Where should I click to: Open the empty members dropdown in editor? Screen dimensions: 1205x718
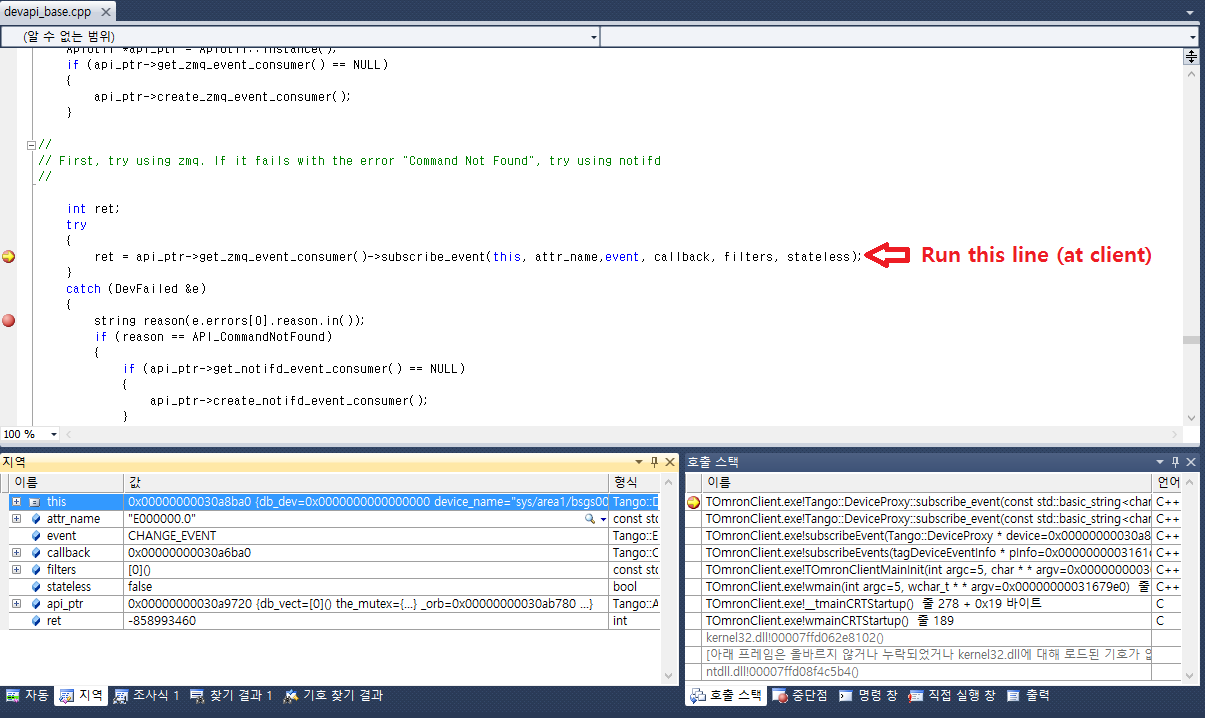pyautogui.click(x=900, y=36)
